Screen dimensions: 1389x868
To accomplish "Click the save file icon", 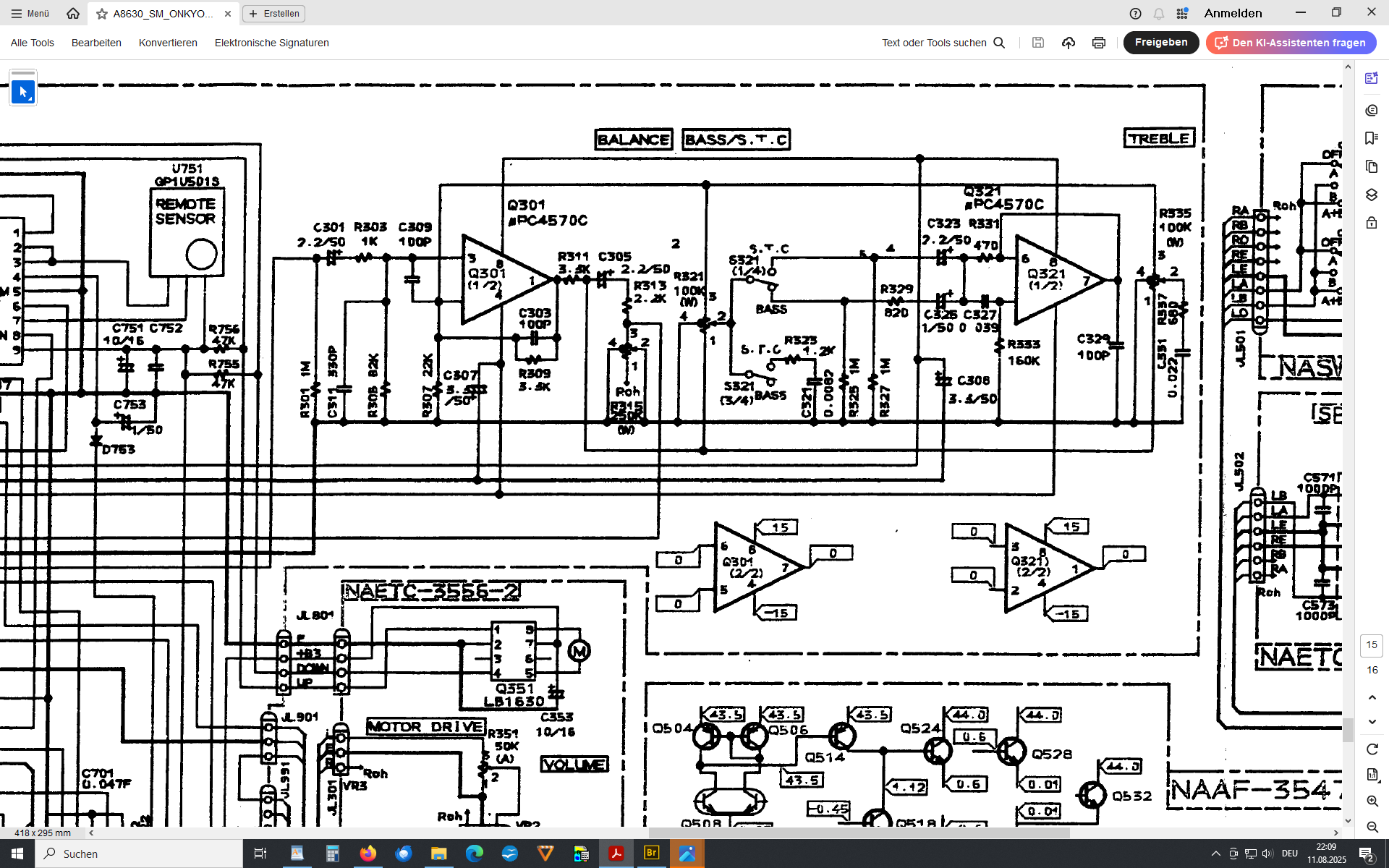I will coord(1038,43).
